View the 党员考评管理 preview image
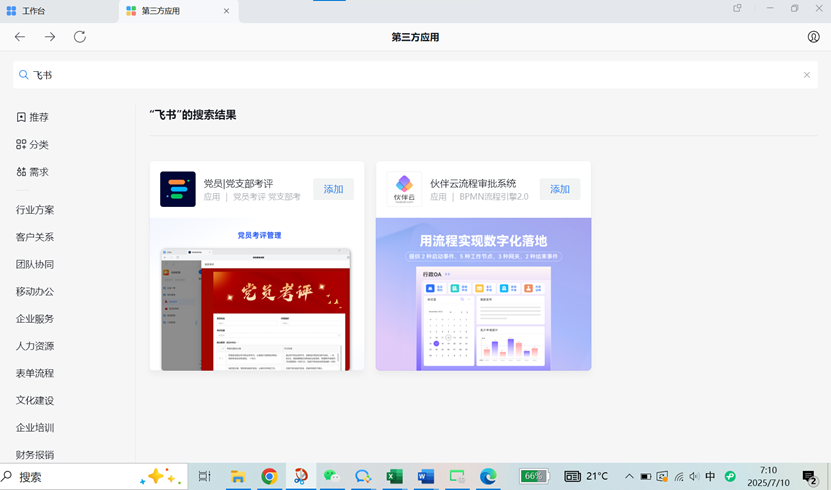The height and width of the screenshot is (490, 831). (257, 294)
